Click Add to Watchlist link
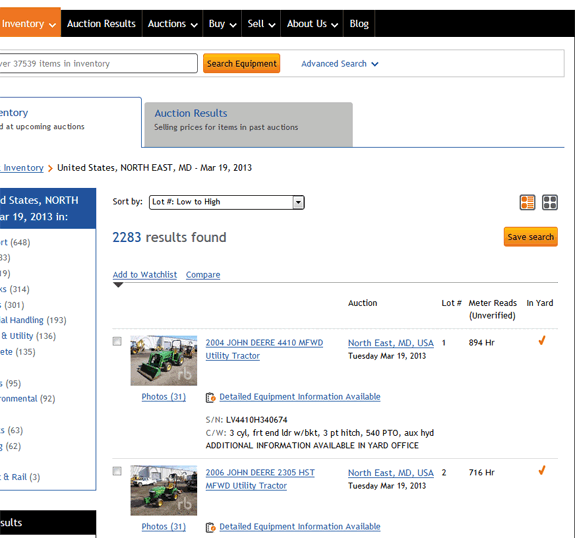The height and width of the screenshot is (538, 575). tap(145, 275)
